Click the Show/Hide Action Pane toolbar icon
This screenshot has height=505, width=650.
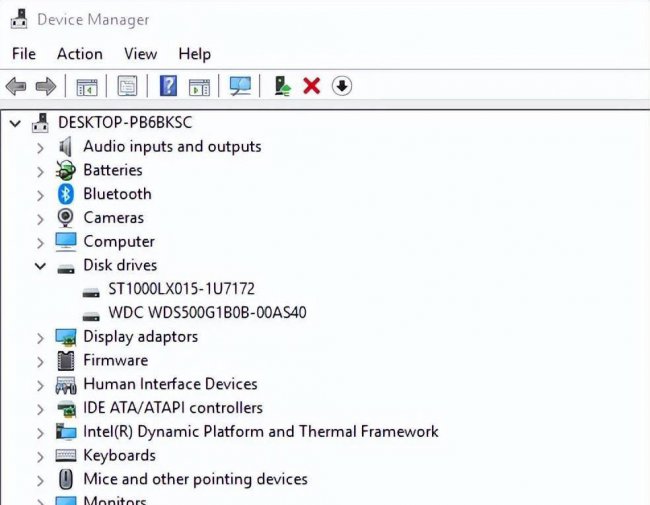click(199, 87)
